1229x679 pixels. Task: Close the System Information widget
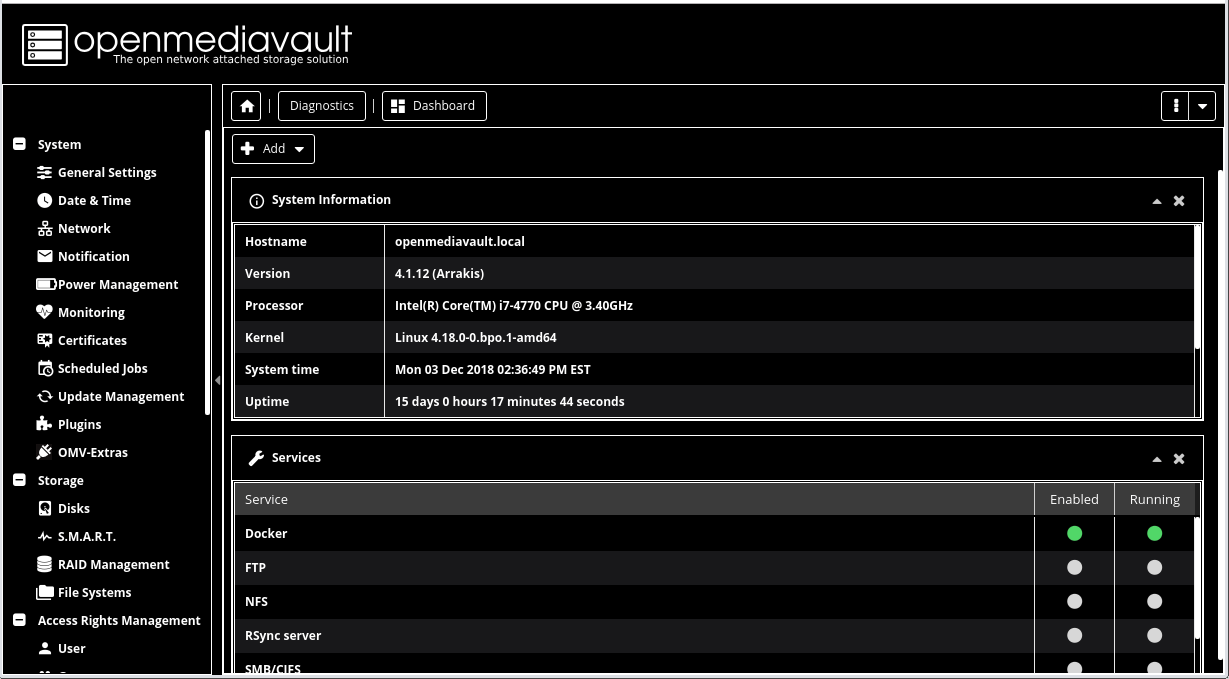tap(1179, 200)
